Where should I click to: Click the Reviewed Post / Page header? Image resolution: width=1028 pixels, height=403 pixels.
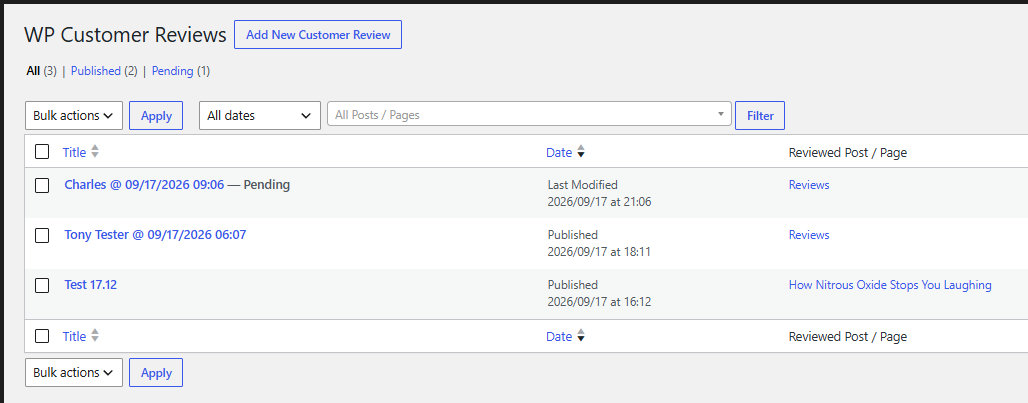[848, 153]
